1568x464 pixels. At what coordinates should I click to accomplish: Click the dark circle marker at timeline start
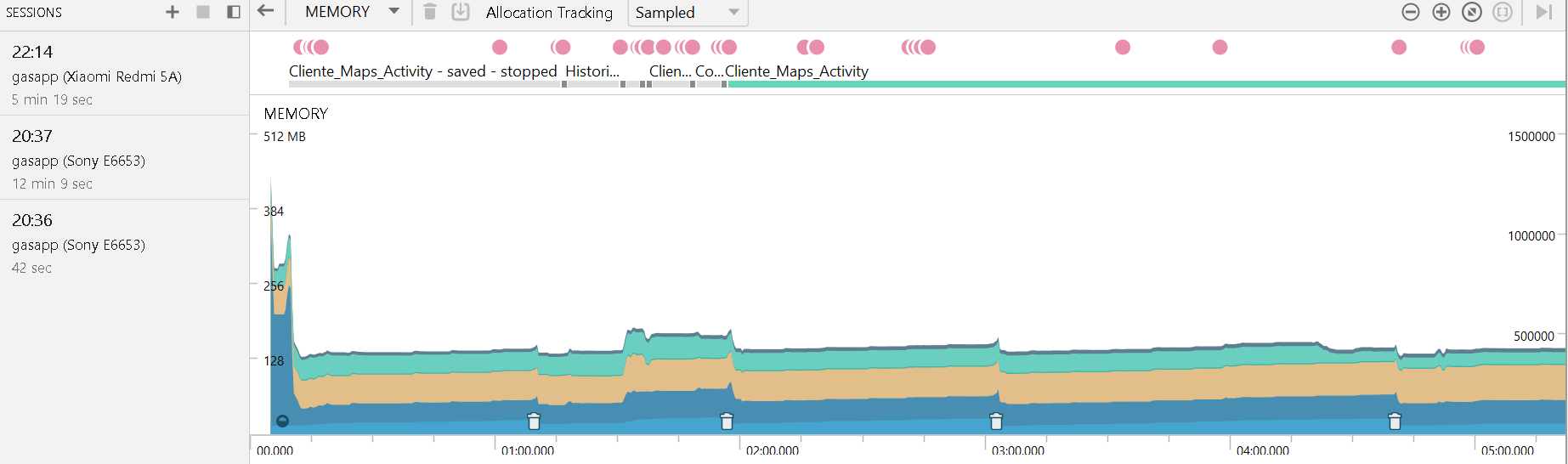click(283, 421)
